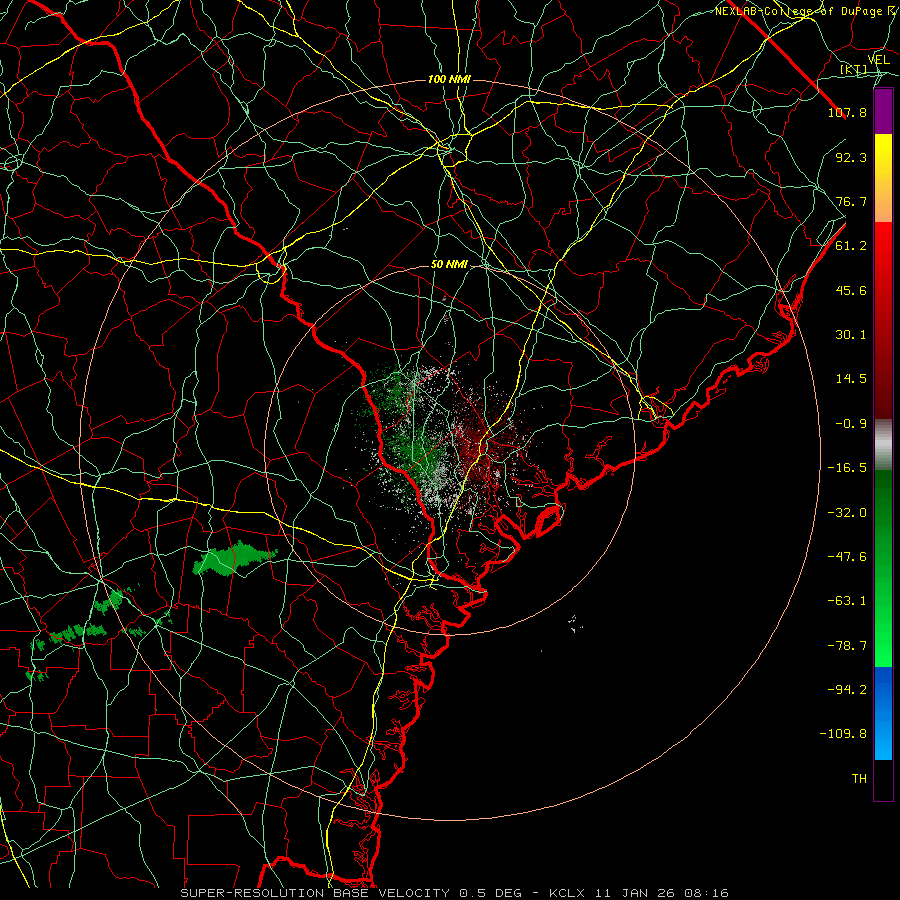This screenshot has width=900, height=900.
Task: Click the 107.8 legend value
Action: tap(847, 112)
